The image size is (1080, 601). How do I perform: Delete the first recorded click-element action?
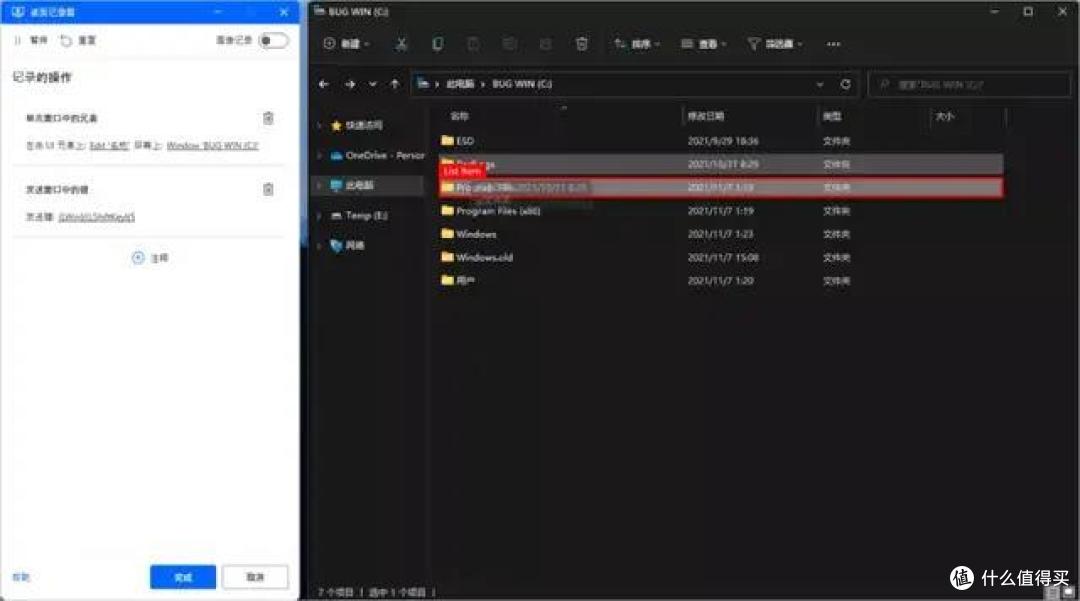pyautogui.click(x=268, y=118)
